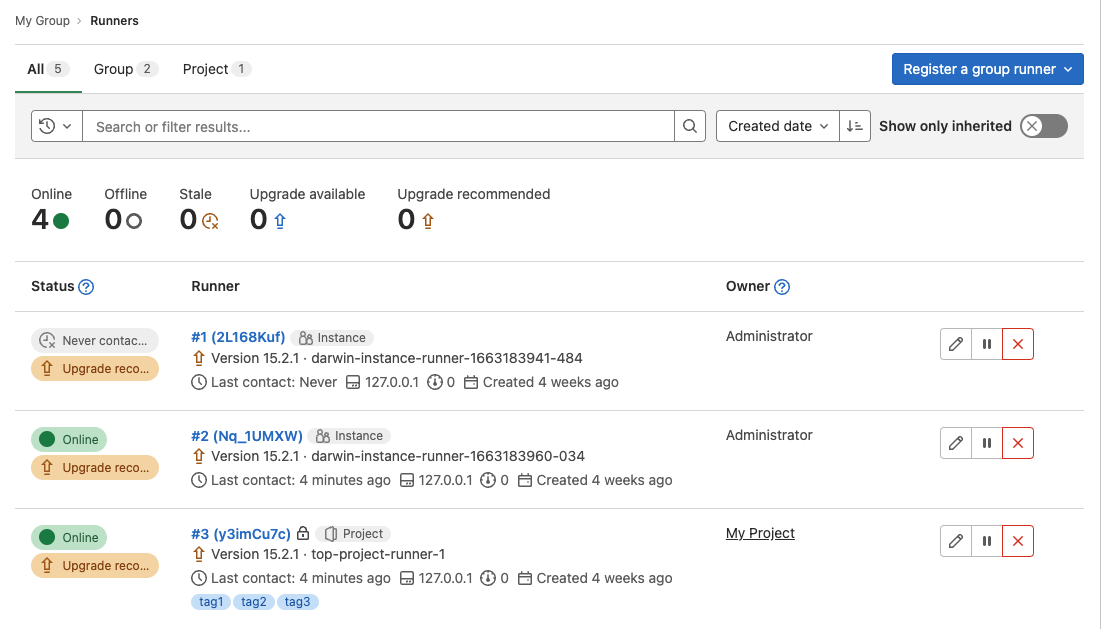Switch to the Project runners tab
Screen dimensions: 1101x629
(216, 69)
